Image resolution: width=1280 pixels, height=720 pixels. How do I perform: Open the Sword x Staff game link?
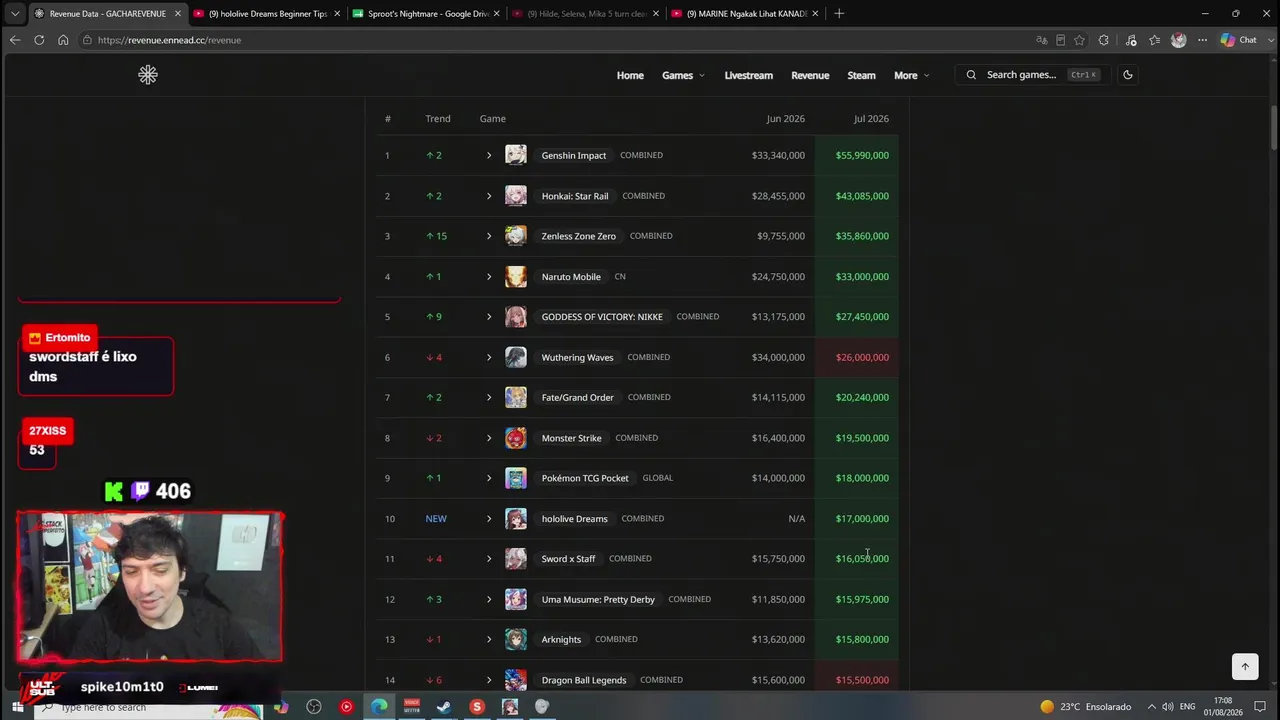coord(568,559)
